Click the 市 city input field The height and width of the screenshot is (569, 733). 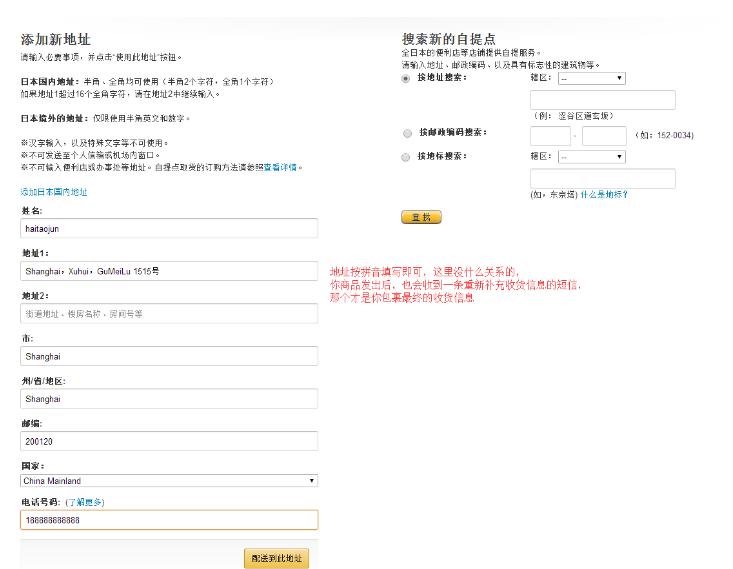click(x=169, y=356)
